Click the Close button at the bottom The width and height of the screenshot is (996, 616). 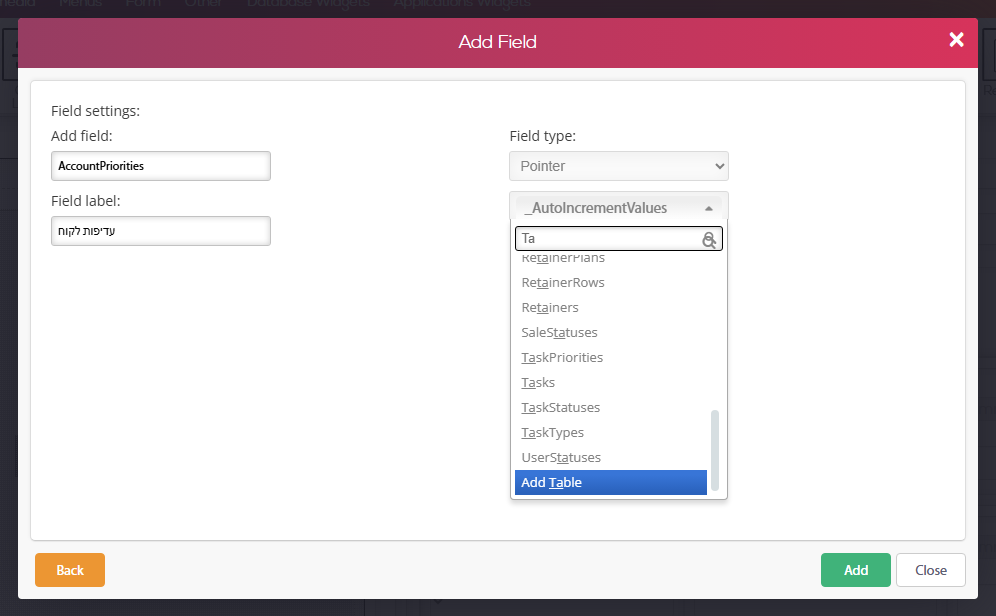(931, 570)
